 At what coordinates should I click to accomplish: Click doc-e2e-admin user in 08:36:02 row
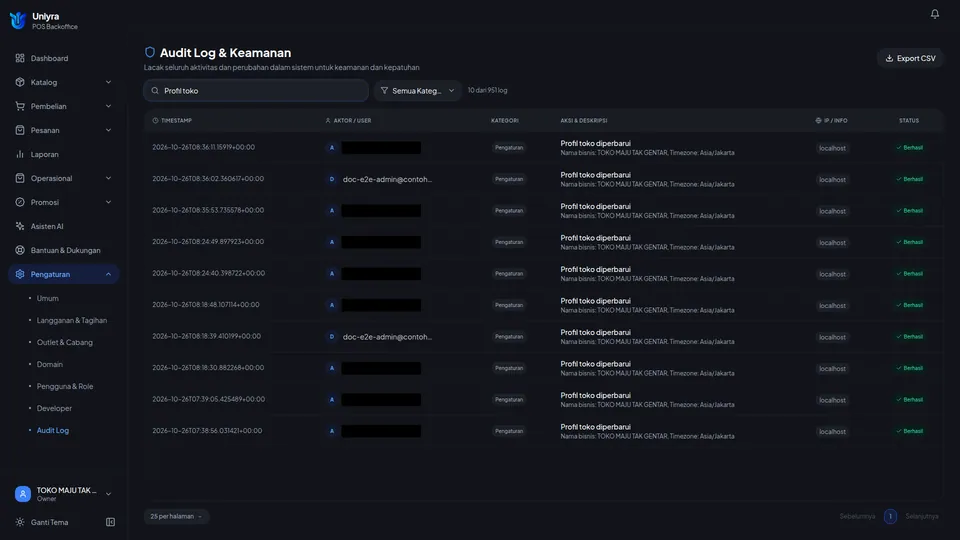[x=387, y=179]
